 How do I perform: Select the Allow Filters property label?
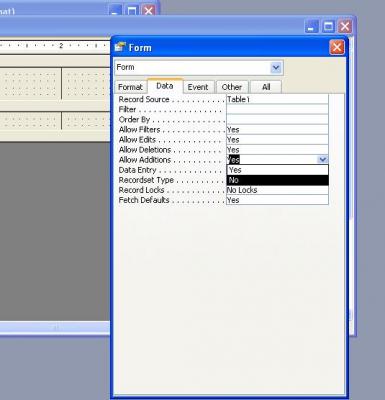(139, 129)
